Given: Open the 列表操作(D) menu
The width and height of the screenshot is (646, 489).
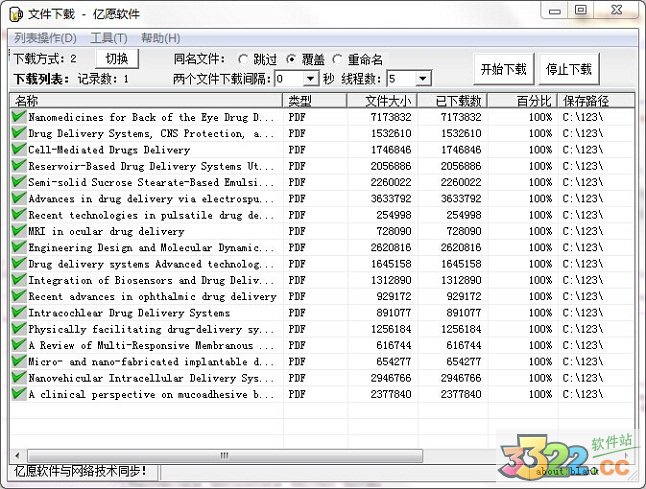Looking at the screenshot, I should (x=45, y=38).
